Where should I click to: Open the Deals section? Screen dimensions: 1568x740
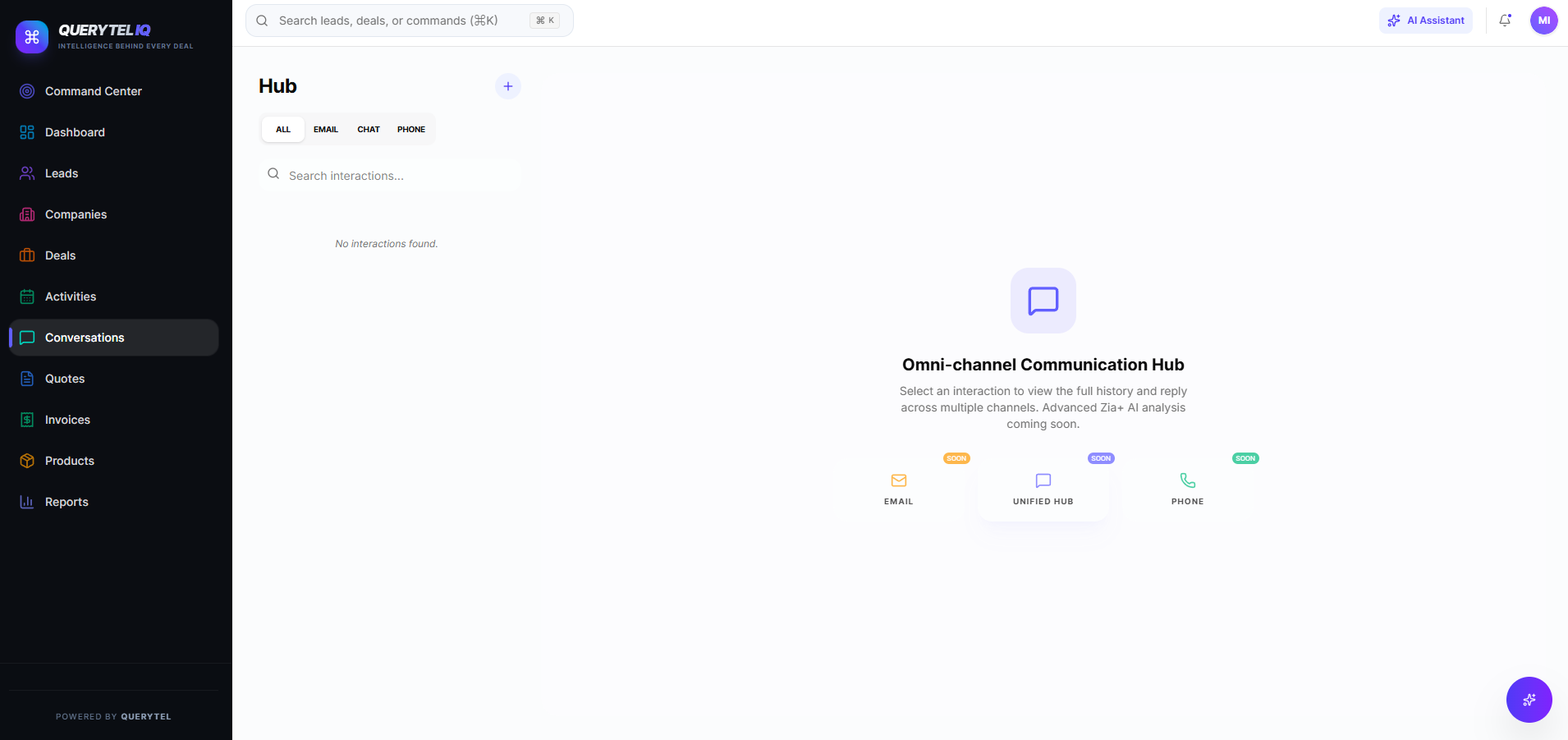click(x=60, y=255)
